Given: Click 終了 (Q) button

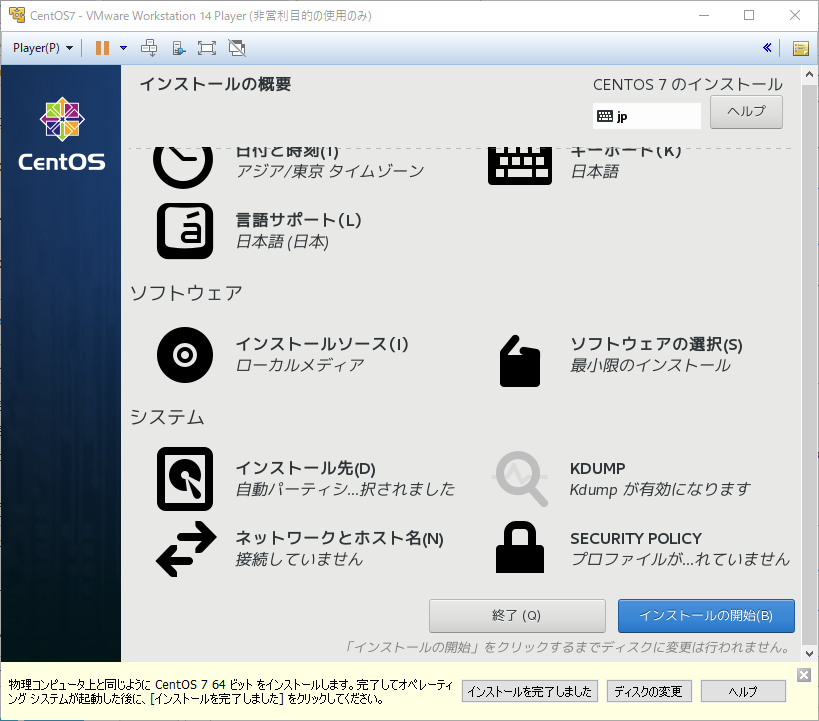Looking at the screenshot, I should pos(517,615).
